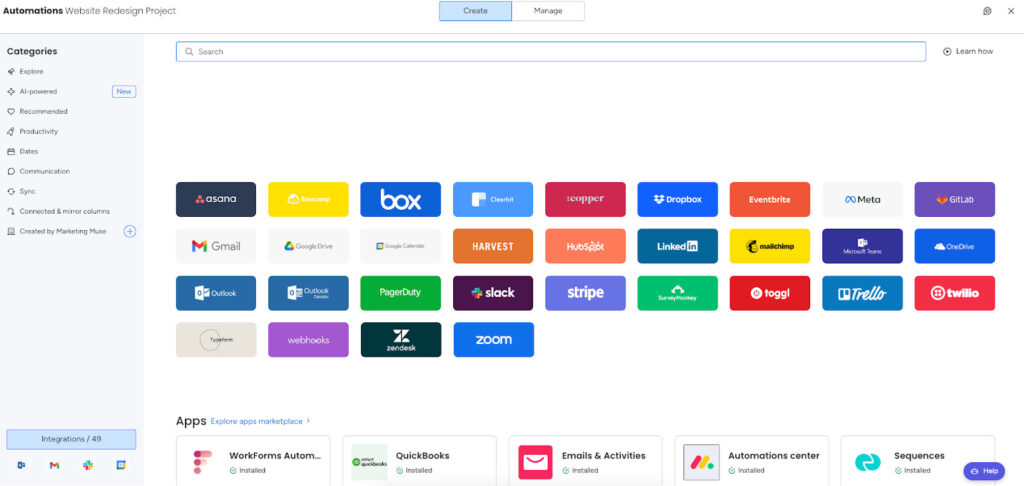The image size is (1024, 486).
Task: Open the Automations center app card
Action: coord(752,461)
